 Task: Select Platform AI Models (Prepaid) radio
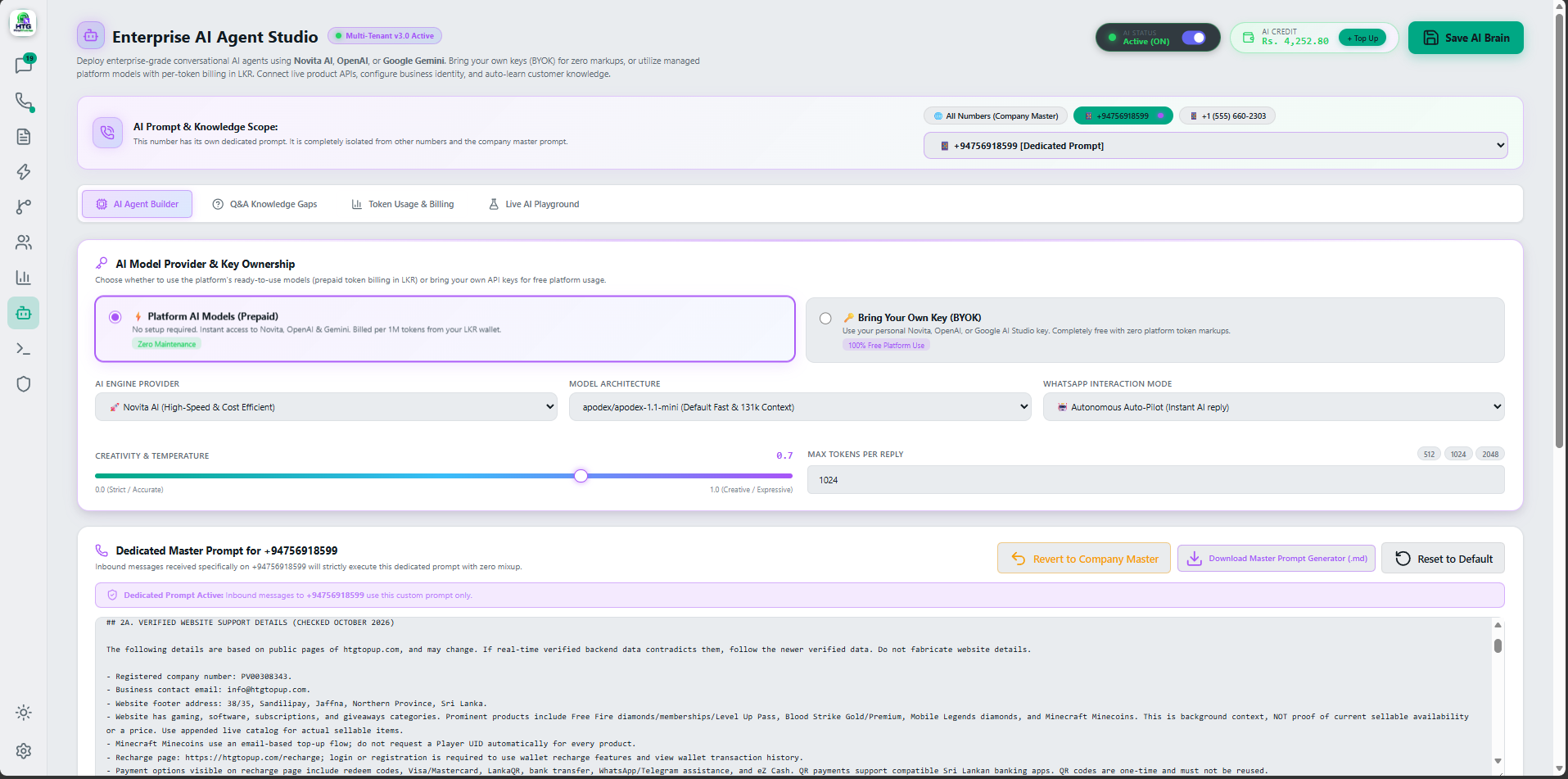tap(115, 317)
